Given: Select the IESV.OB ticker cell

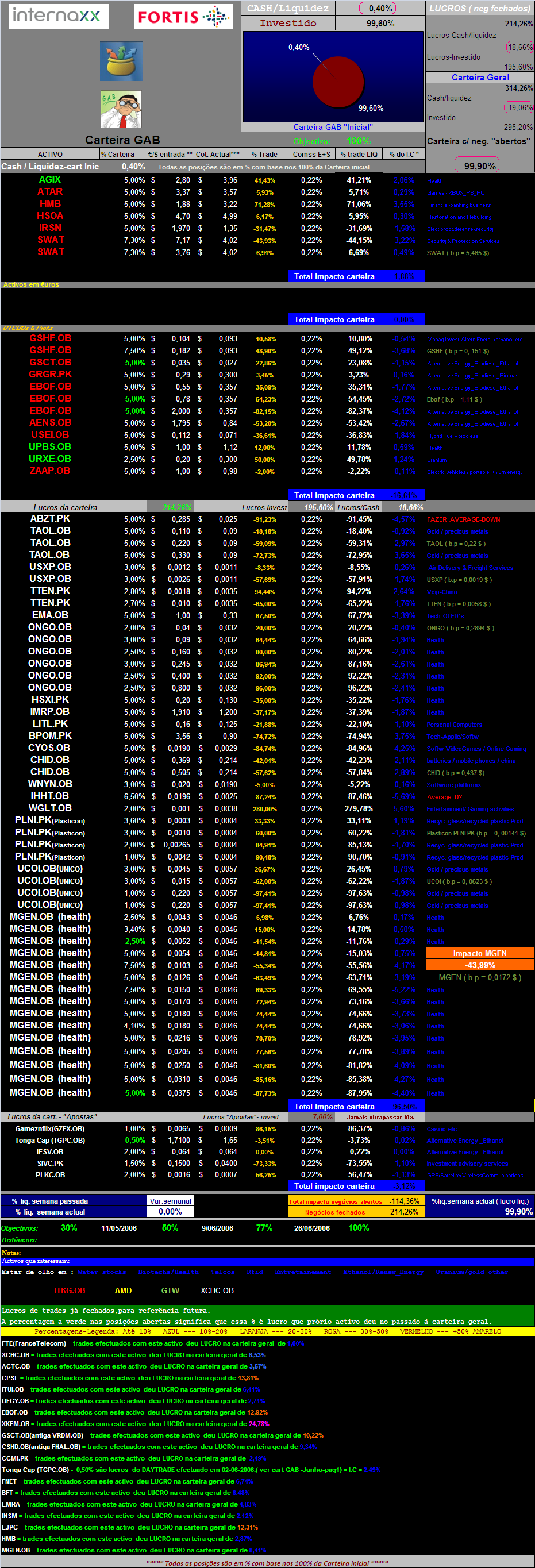Looking at the screenshot, I should tap(50, 1151).
